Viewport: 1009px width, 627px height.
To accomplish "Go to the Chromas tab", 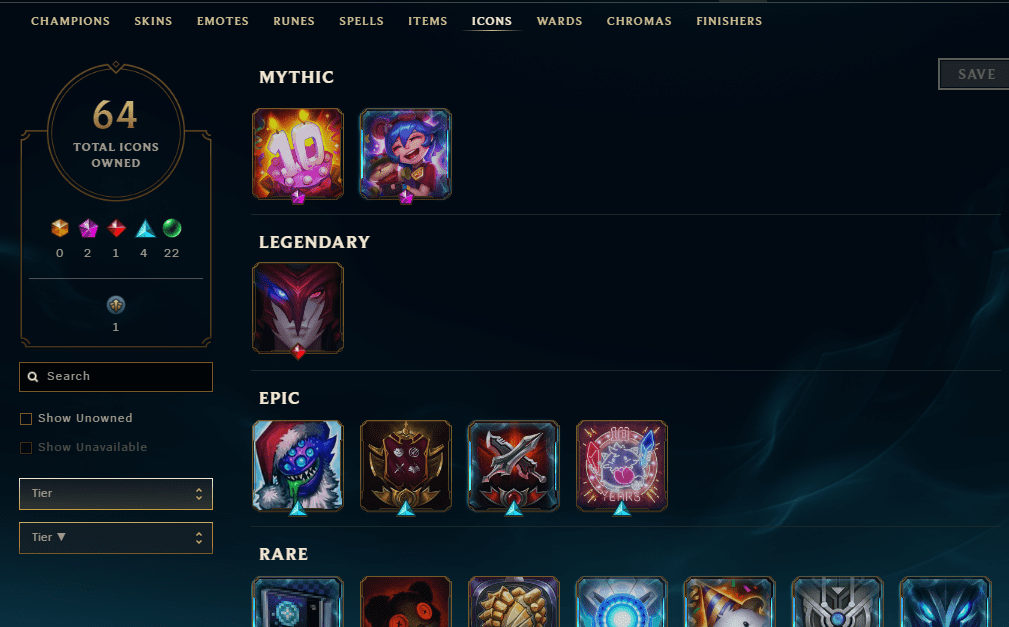I will (639, 21).
